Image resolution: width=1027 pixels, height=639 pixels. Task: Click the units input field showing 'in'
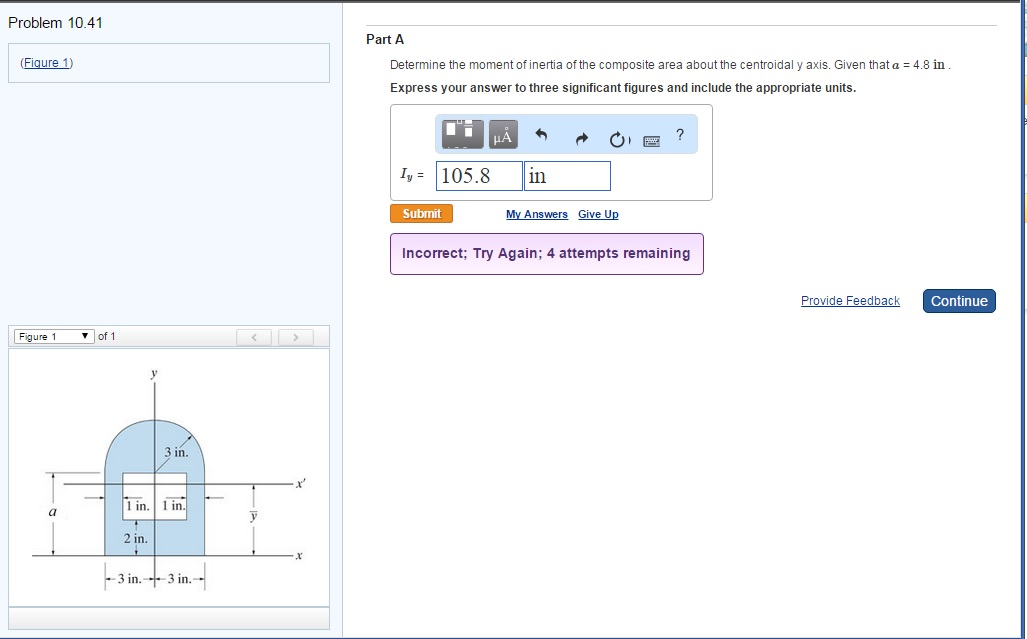pos(566,175)
